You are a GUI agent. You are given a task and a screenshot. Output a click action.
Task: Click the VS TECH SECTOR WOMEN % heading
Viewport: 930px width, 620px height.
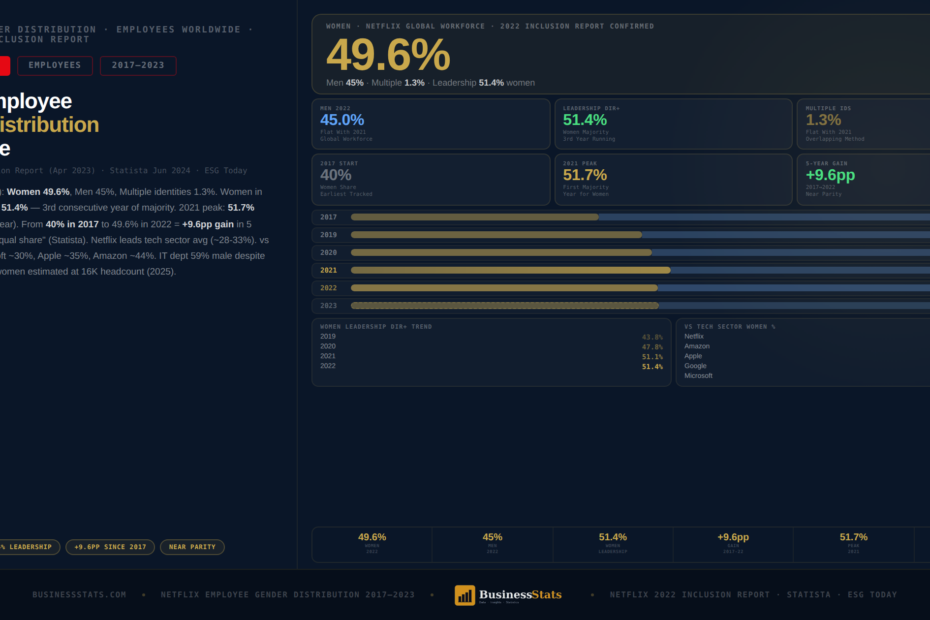tap(730, 326)
